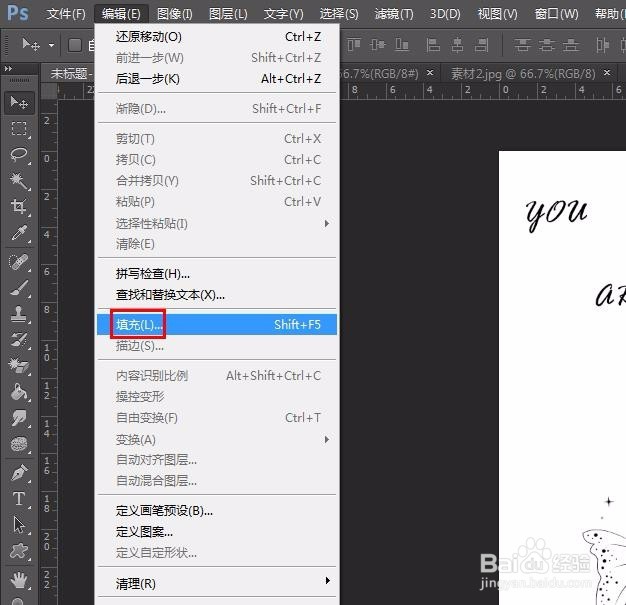Select the Path Selection tool
The width and height of the screenshot is (626, 605).
(19, 525)
